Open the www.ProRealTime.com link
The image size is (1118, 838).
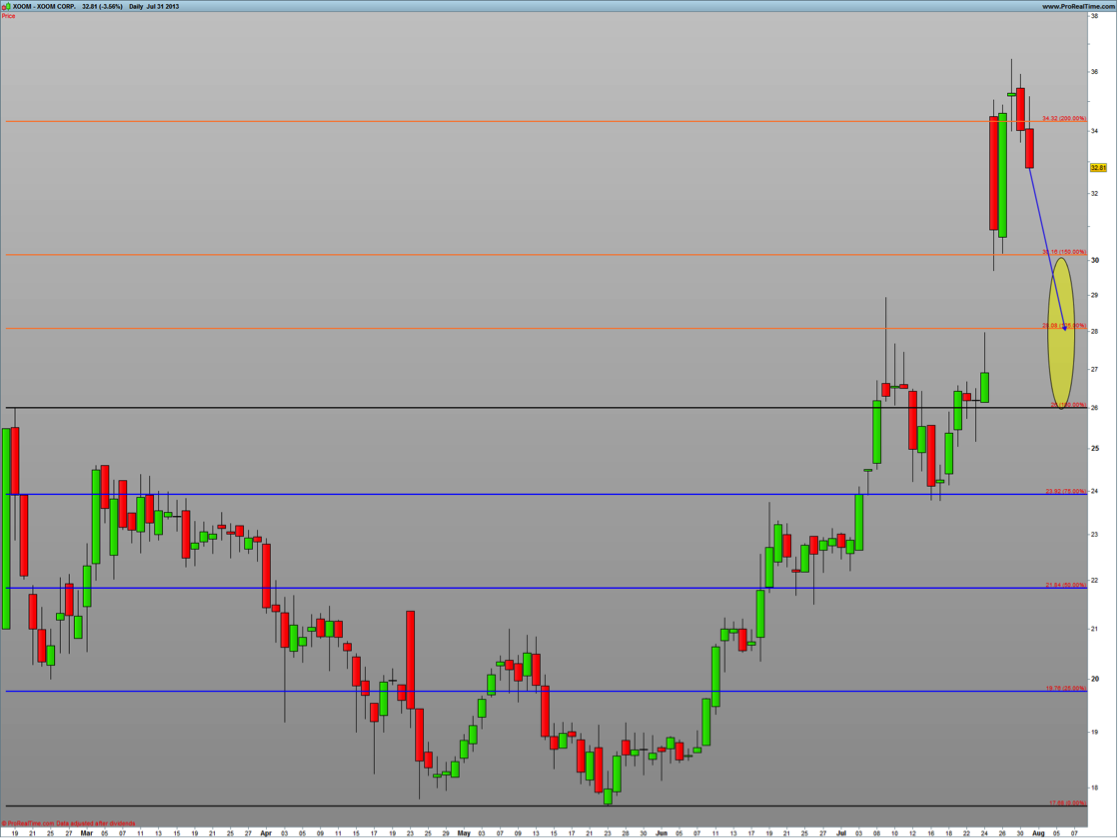(1078, 6)
